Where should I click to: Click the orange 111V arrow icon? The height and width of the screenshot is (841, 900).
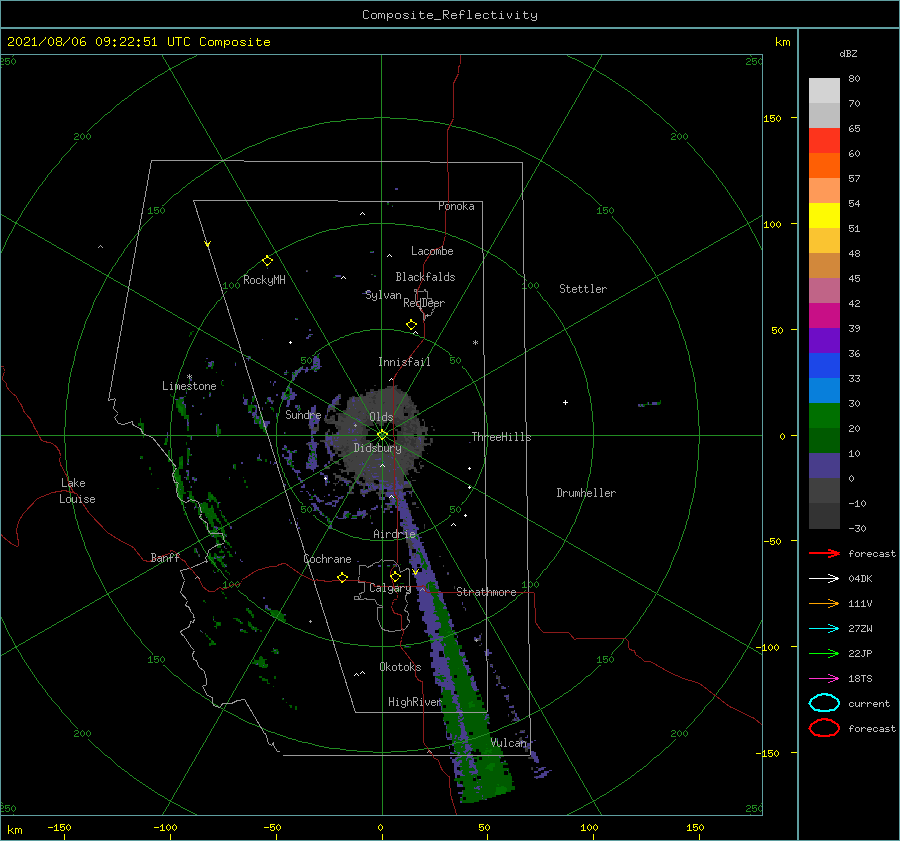(824, 603)
